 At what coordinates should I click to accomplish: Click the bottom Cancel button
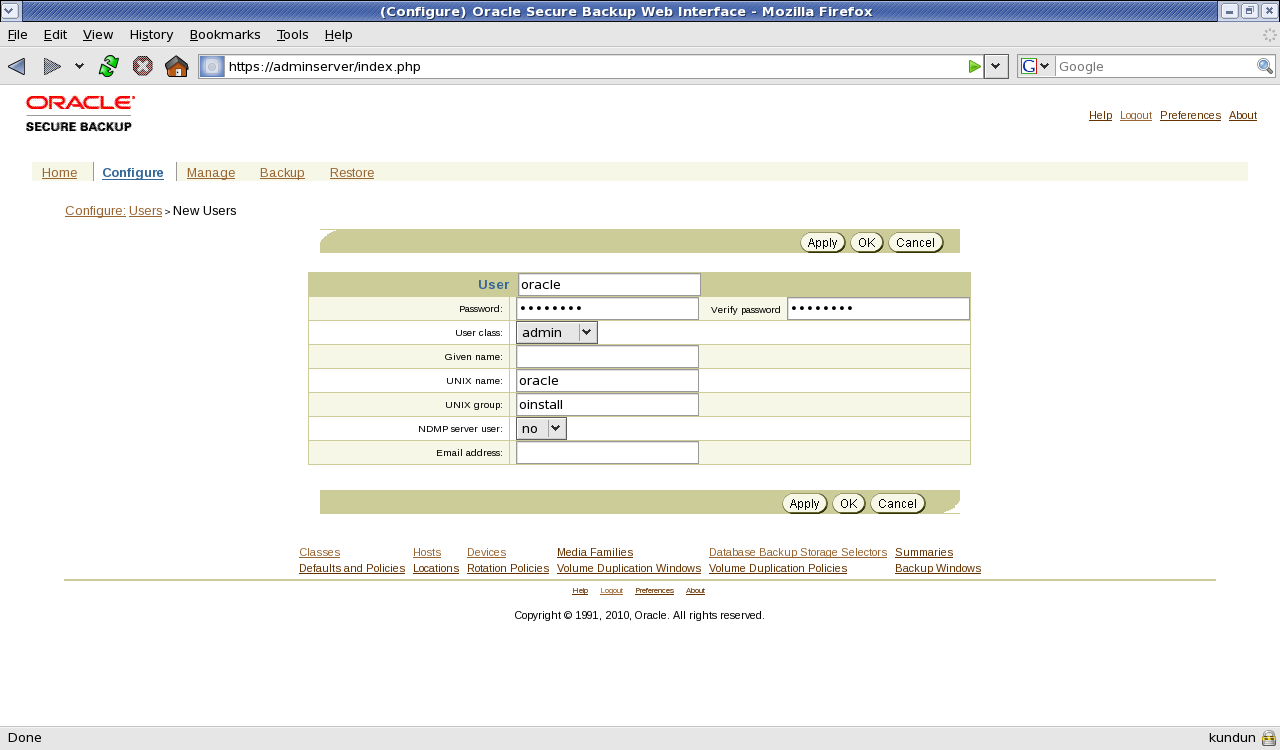pos(897,503)
